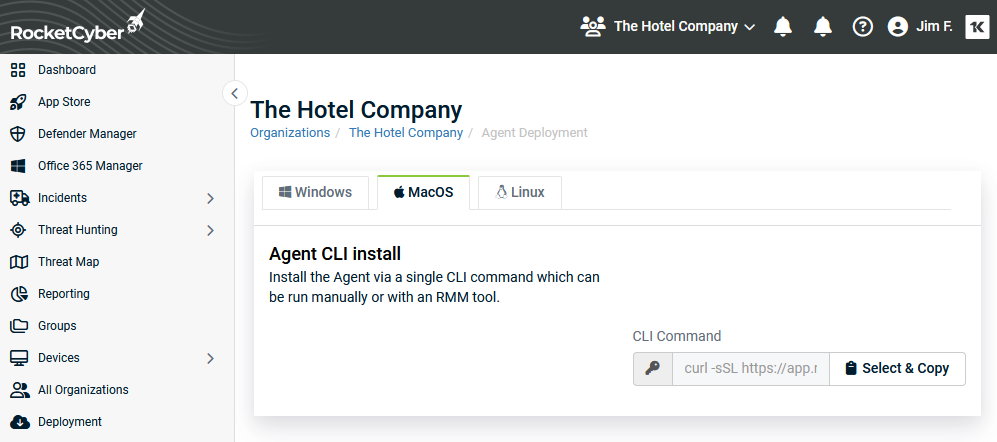Screen dimensions: 997x442
Task: Open Office 365 Manager in sidebar
Action: 90,166
